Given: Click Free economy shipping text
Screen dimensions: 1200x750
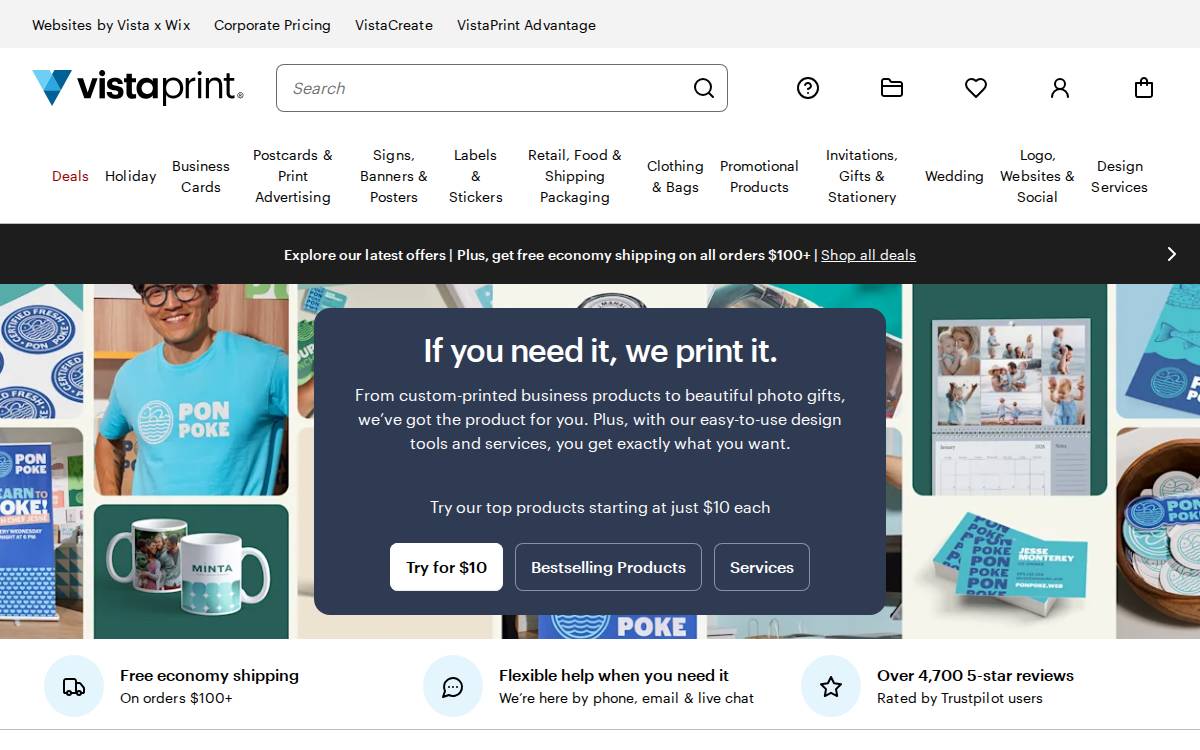Looking at the screenshot, I should coord(209,676).
